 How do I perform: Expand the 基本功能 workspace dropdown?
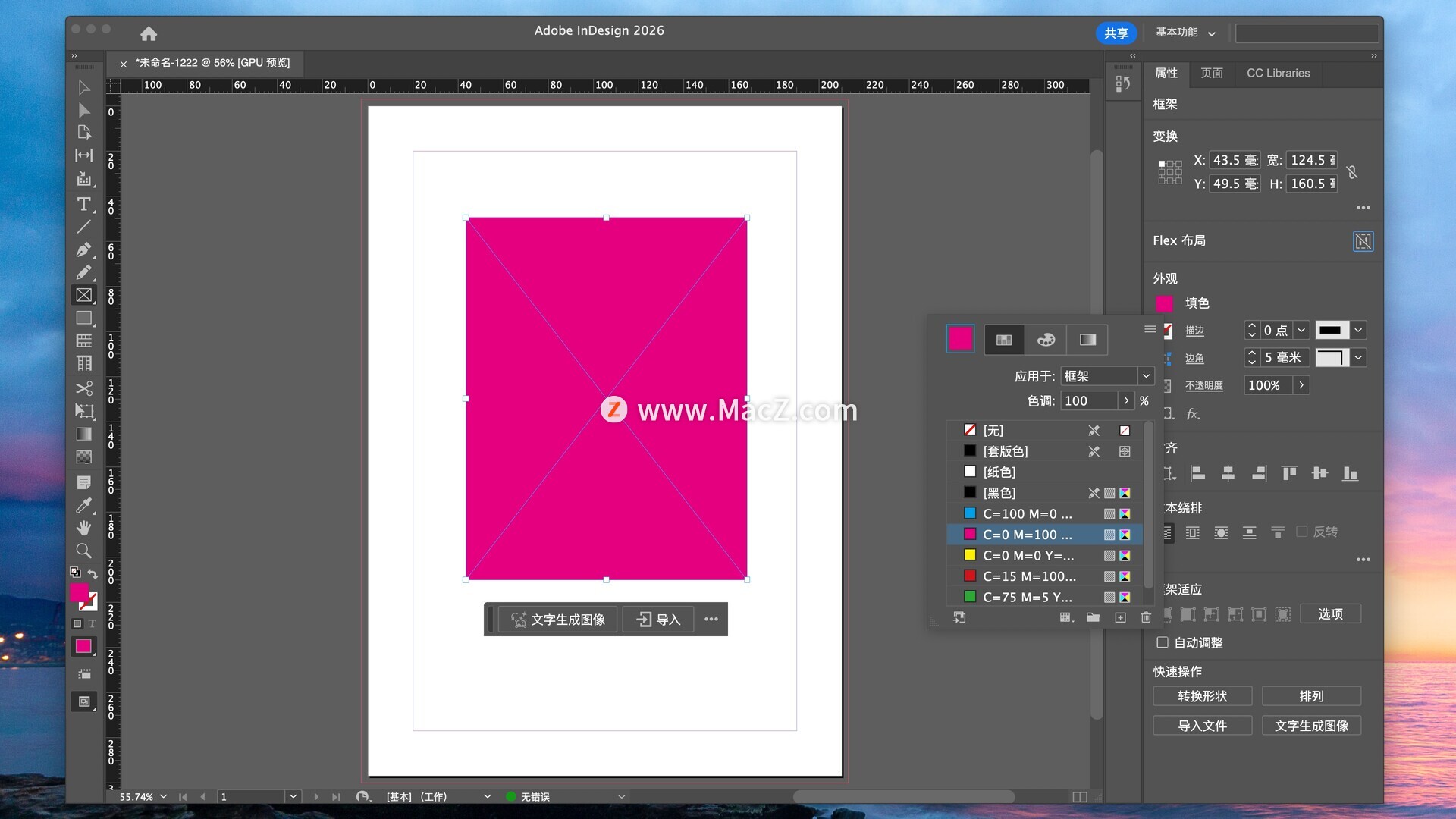click(1185, 33)
